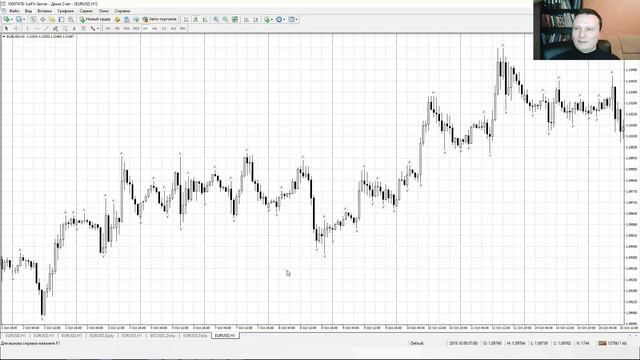Screen dimensions: 640x360
Task: Select the arrow cursor tool
Action: [6, 28]
